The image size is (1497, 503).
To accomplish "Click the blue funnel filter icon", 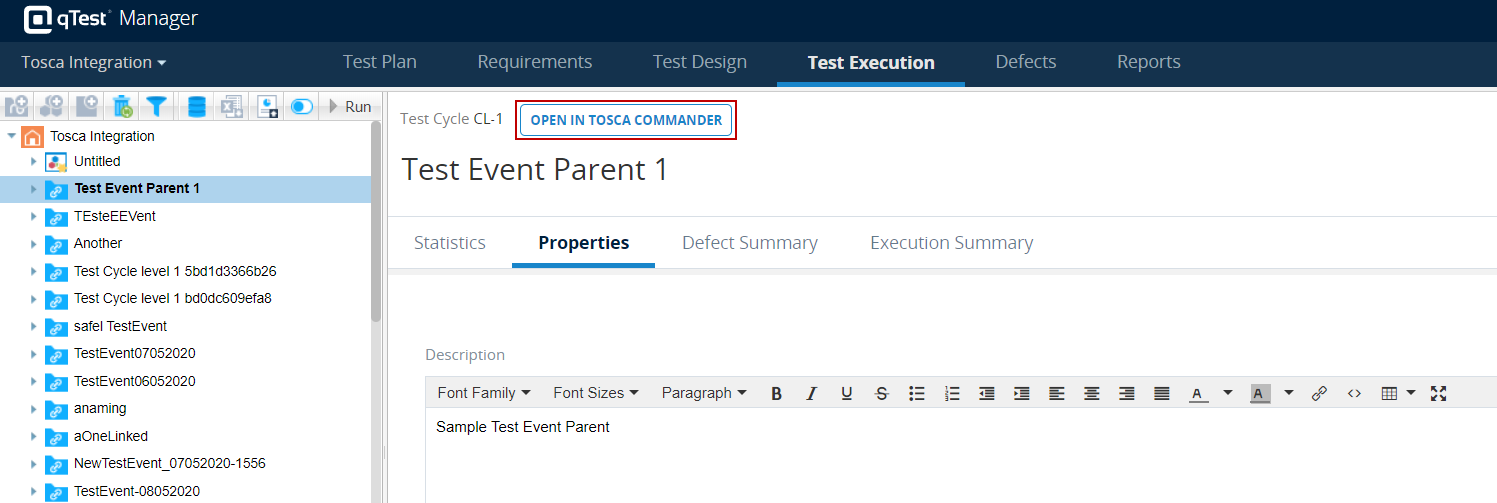I will point(157,106).
